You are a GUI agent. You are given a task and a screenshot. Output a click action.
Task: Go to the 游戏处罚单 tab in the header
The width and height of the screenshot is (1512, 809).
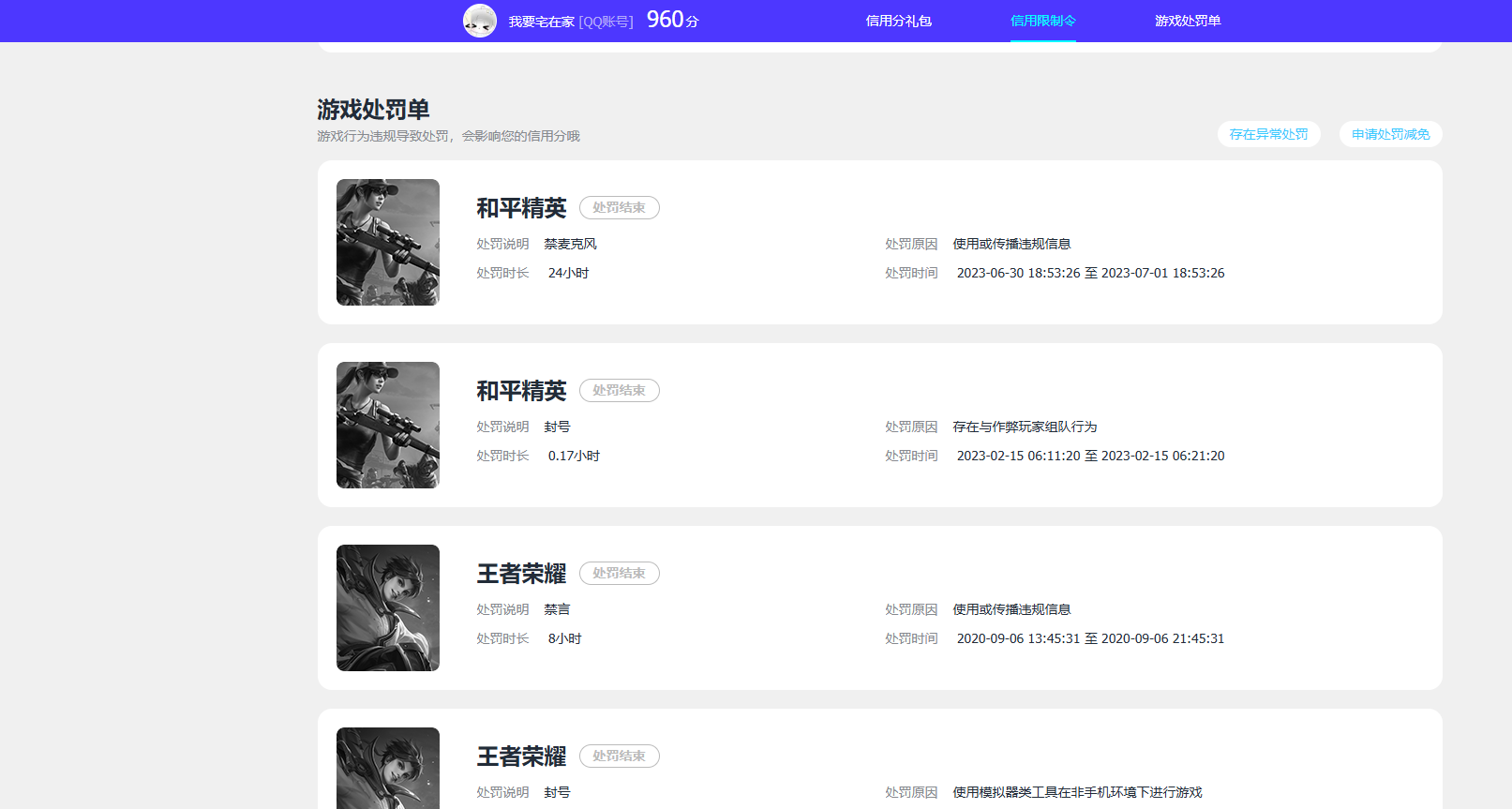point(1188,21)
